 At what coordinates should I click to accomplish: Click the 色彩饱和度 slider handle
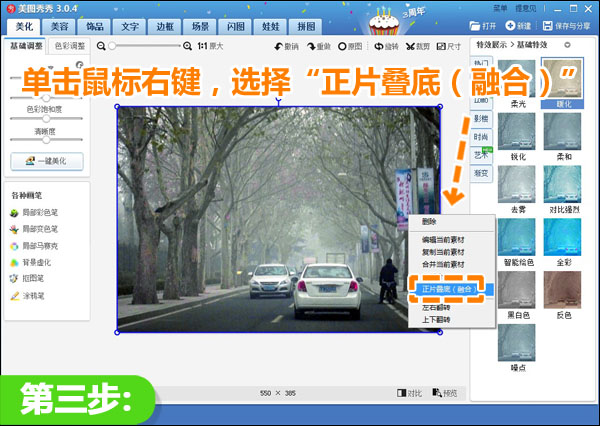click(46, 119)
